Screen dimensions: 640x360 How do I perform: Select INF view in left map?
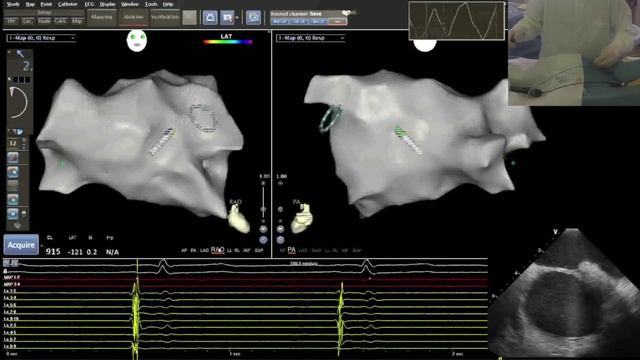[x=247, y=250]
